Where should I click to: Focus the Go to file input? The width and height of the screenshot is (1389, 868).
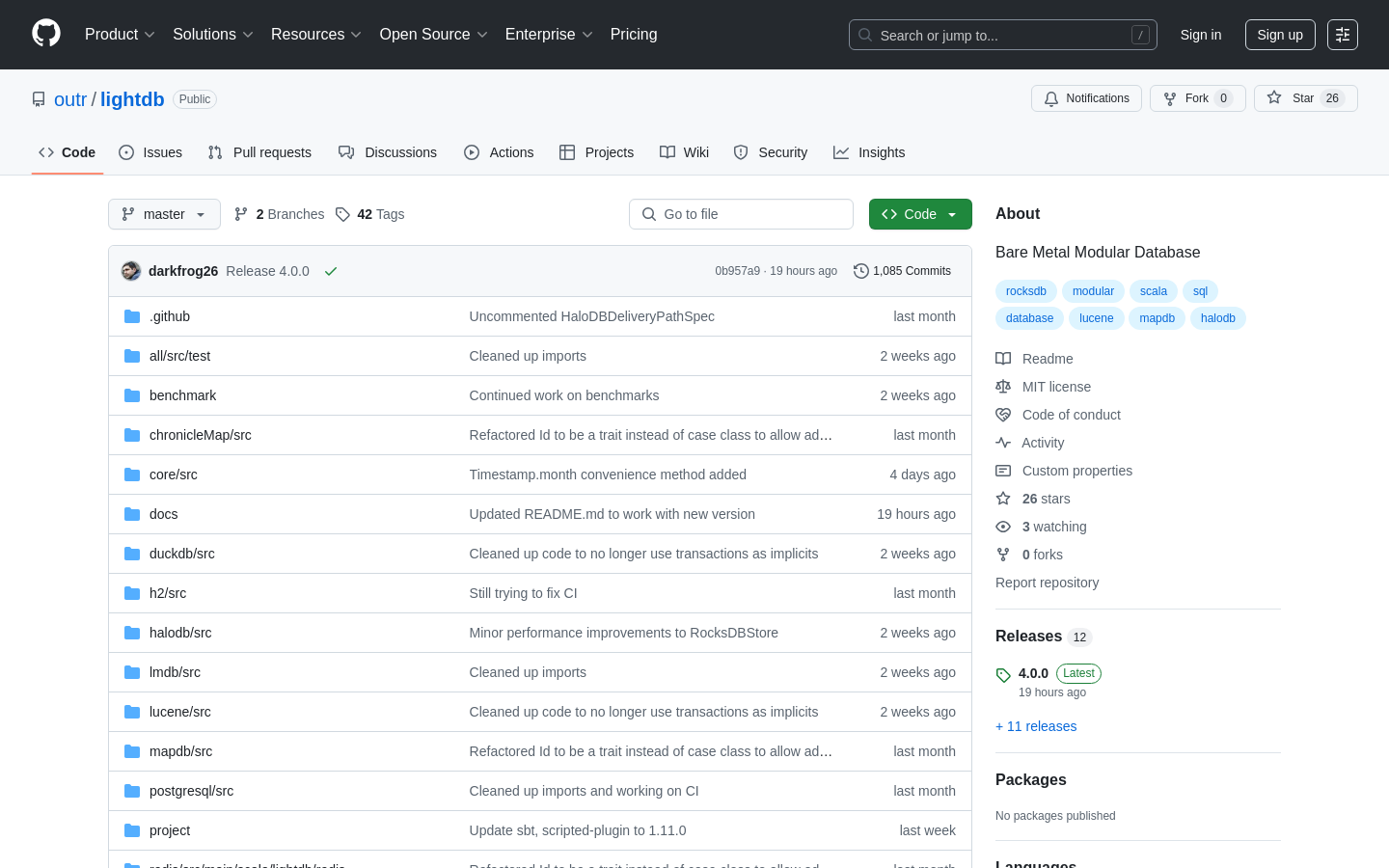click(741, 214)
